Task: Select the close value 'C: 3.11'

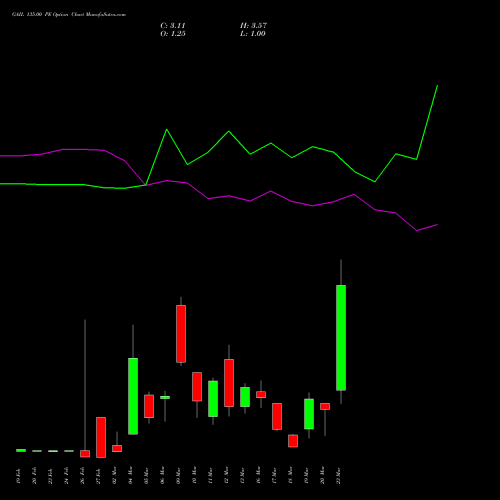Action: 173,26
